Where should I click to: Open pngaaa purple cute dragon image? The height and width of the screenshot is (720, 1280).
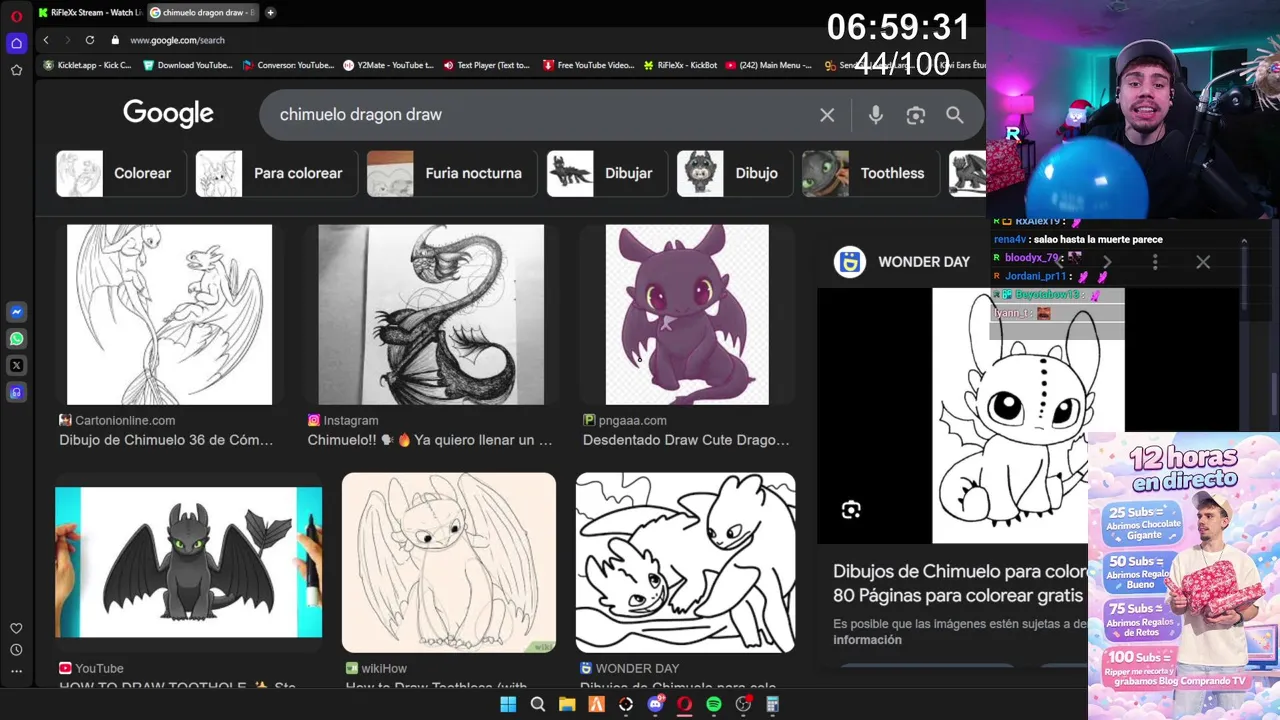click(687, 314)
